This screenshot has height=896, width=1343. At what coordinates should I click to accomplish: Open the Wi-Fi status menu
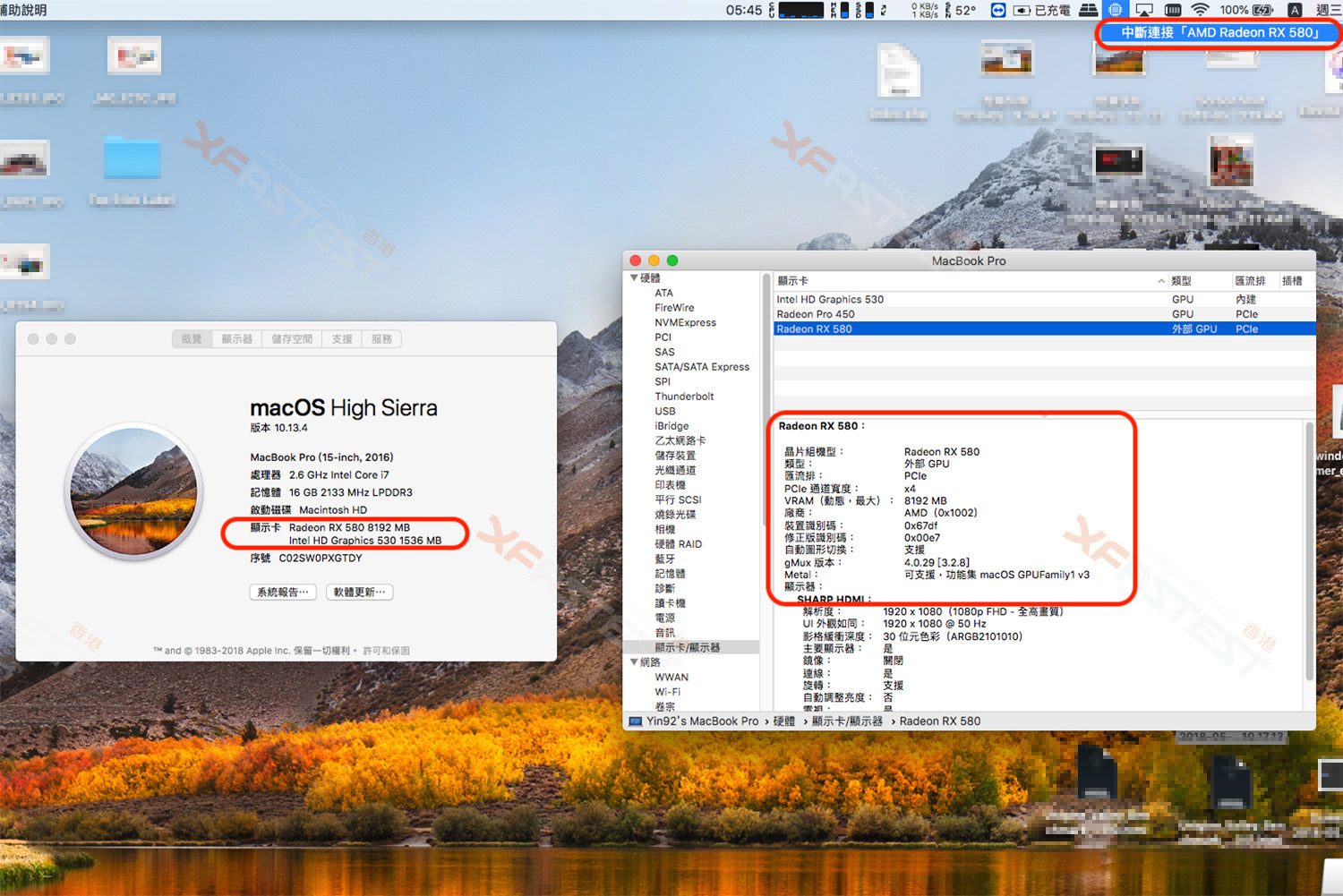(1201, 10)
